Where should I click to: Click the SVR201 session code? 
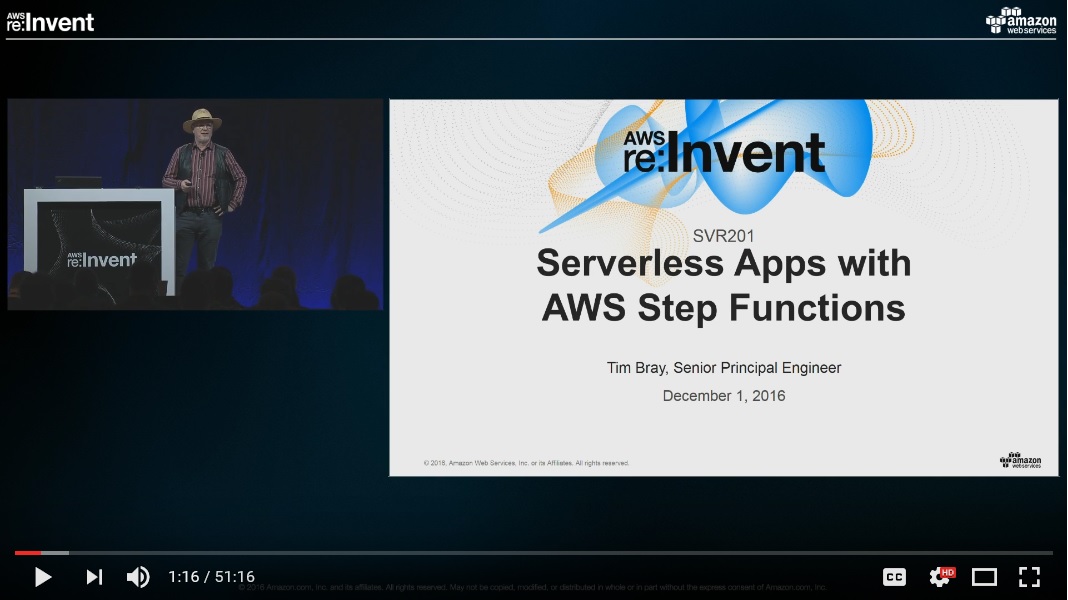click(x=723, y=236)
